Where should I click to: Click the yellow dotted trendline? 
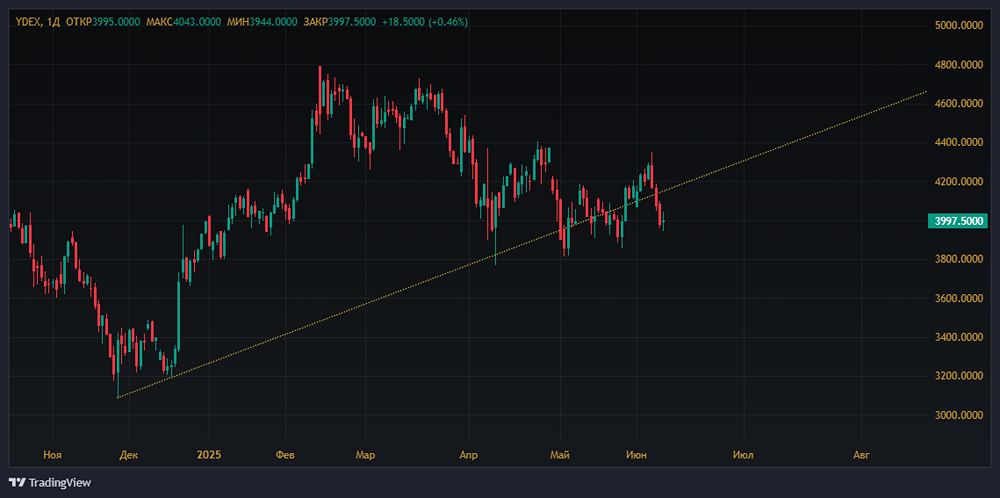point(400,296)
